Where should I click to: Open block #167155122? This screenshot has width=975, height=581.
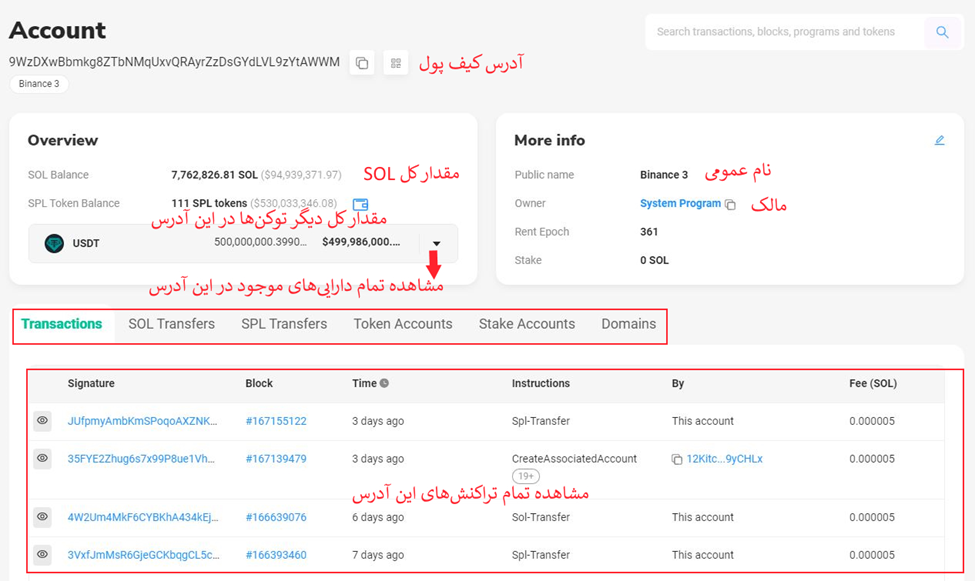(x=276, y=421)
